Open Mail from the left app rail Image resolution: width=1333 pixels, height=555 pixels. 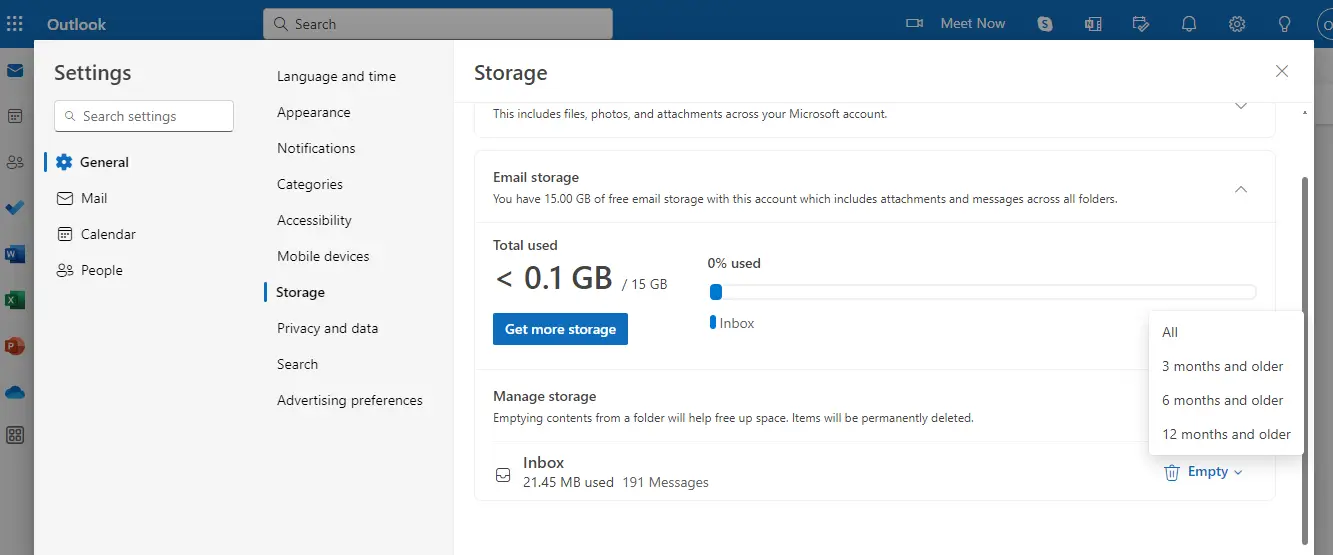[15, 71]
